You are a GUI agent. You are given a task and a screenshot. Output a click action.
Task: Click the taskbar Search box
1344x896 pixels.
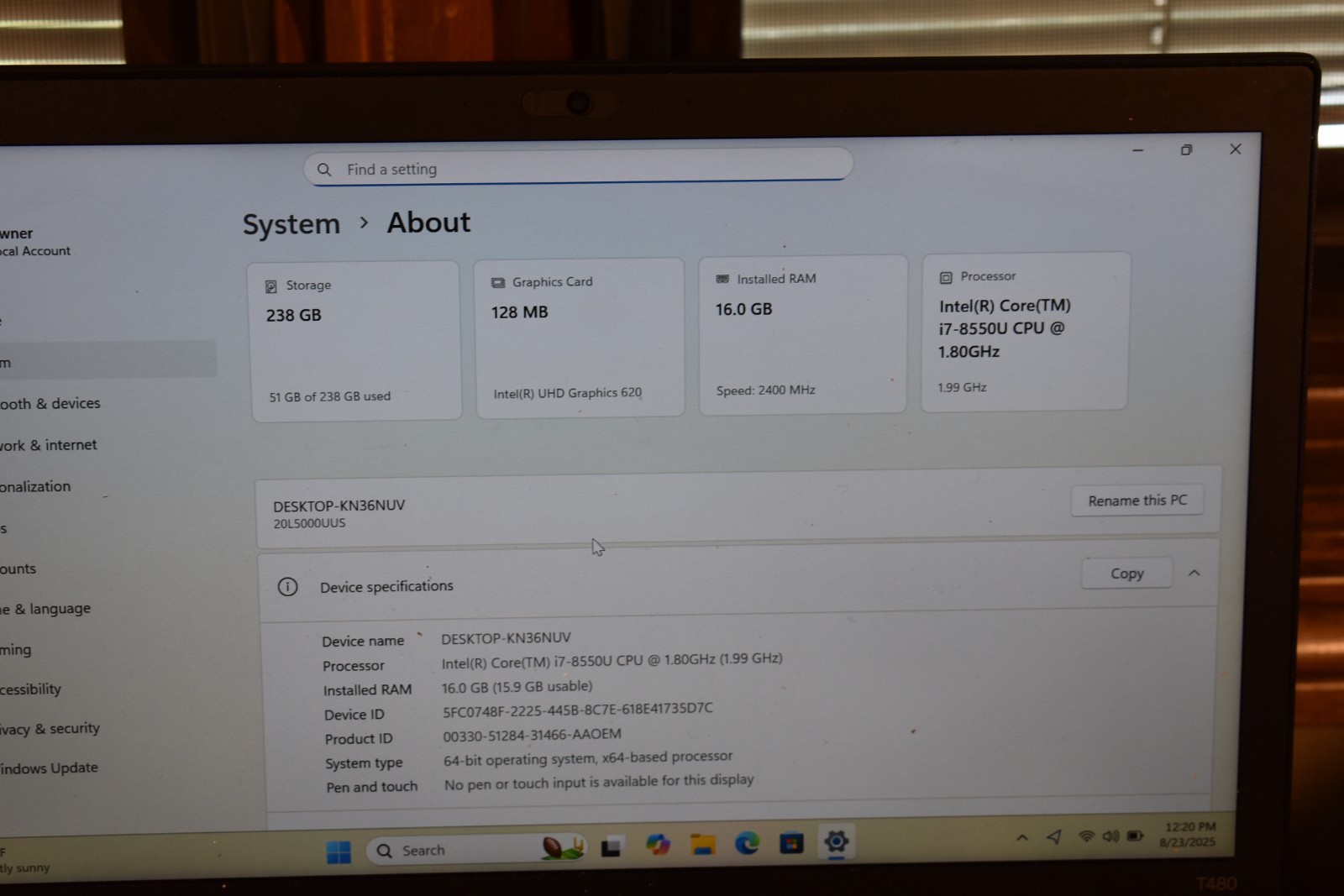pyautogui.click(x=476, y=850)
